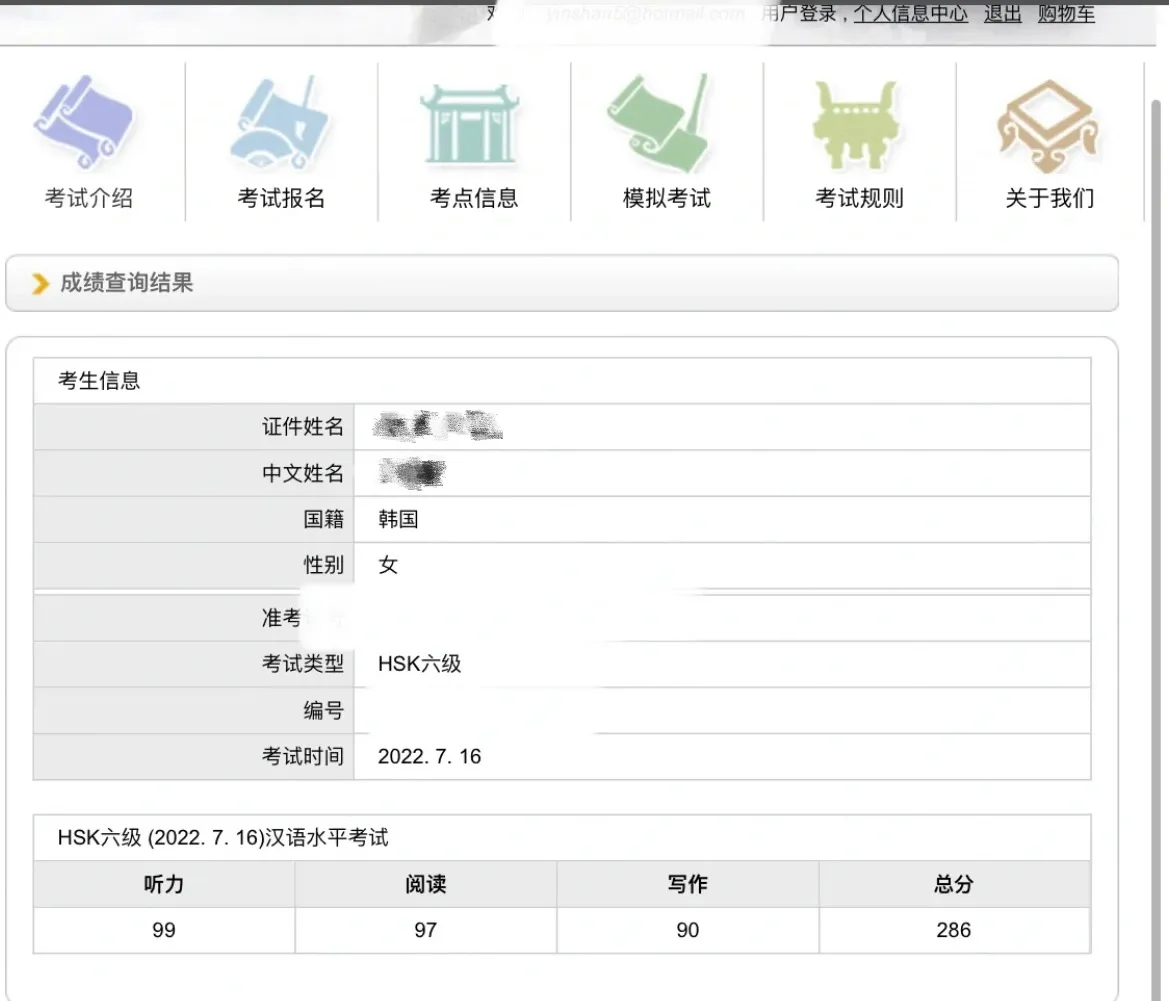The height and width of the screenshot is (1001, 1169).
Task: Select the total score 286
Action: coord(954,930)
